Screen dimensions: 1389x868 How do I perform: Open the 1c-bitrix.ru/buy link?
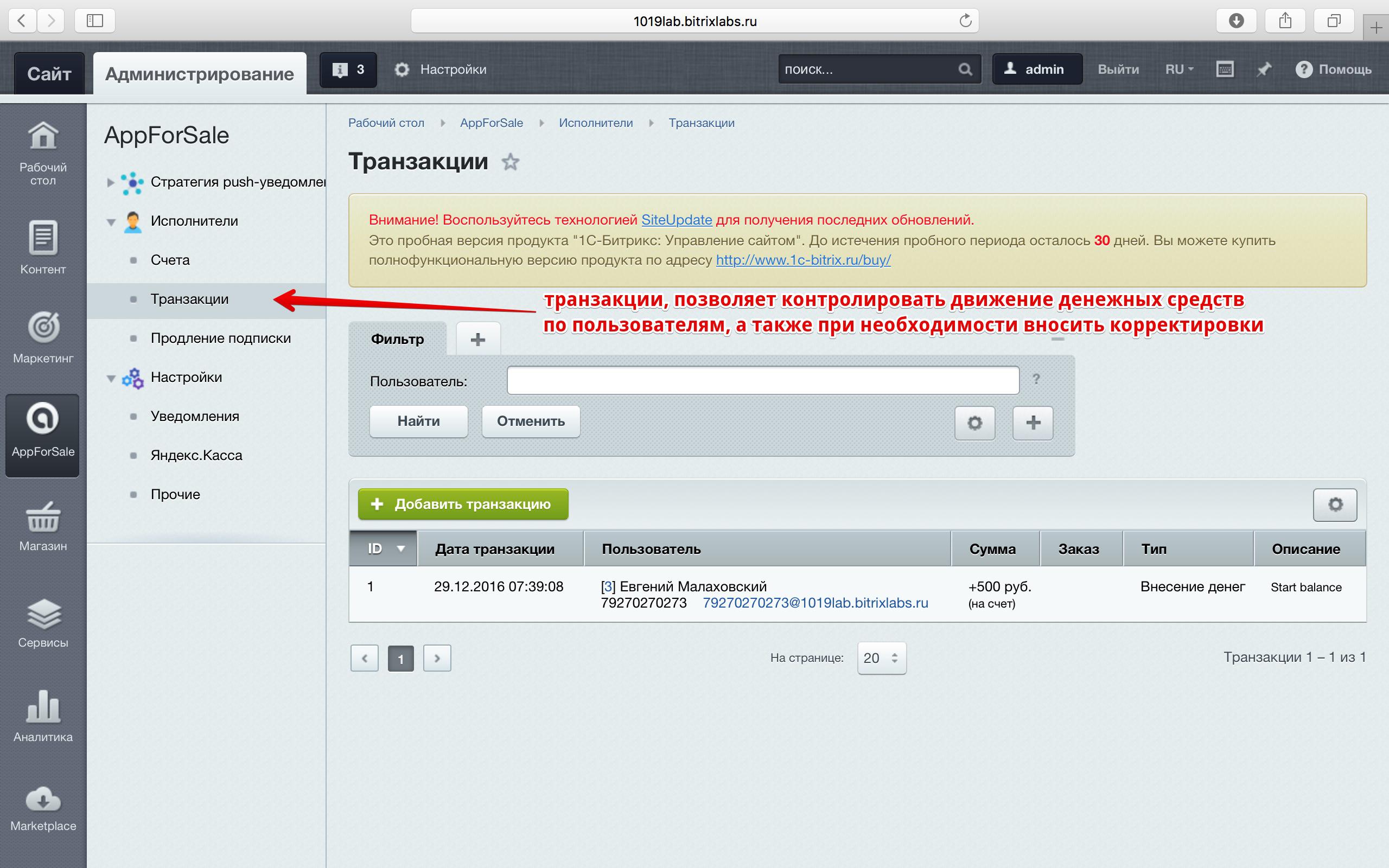[803, 260]
